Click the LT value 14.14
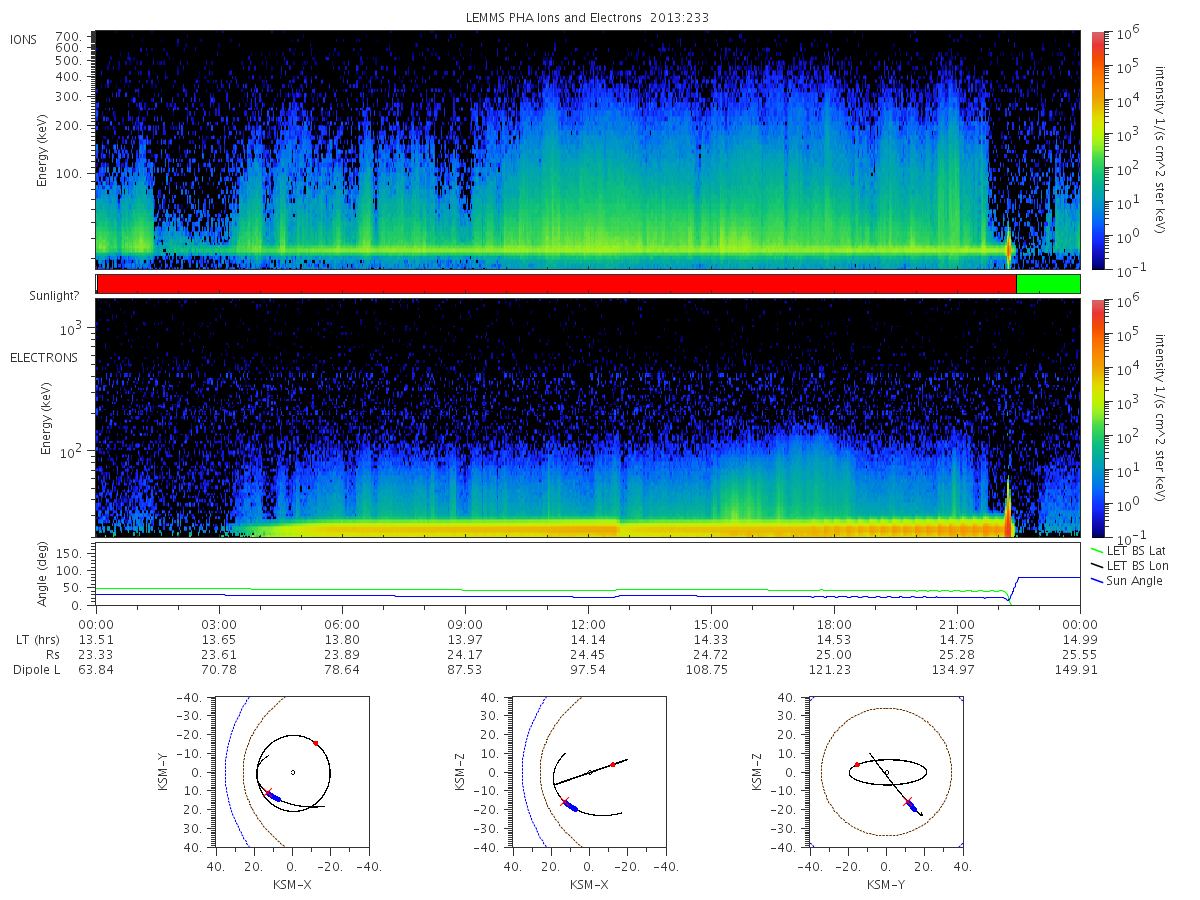Image resolution: width=1200 pixels, height=900 pixels. tap(588, 639)
